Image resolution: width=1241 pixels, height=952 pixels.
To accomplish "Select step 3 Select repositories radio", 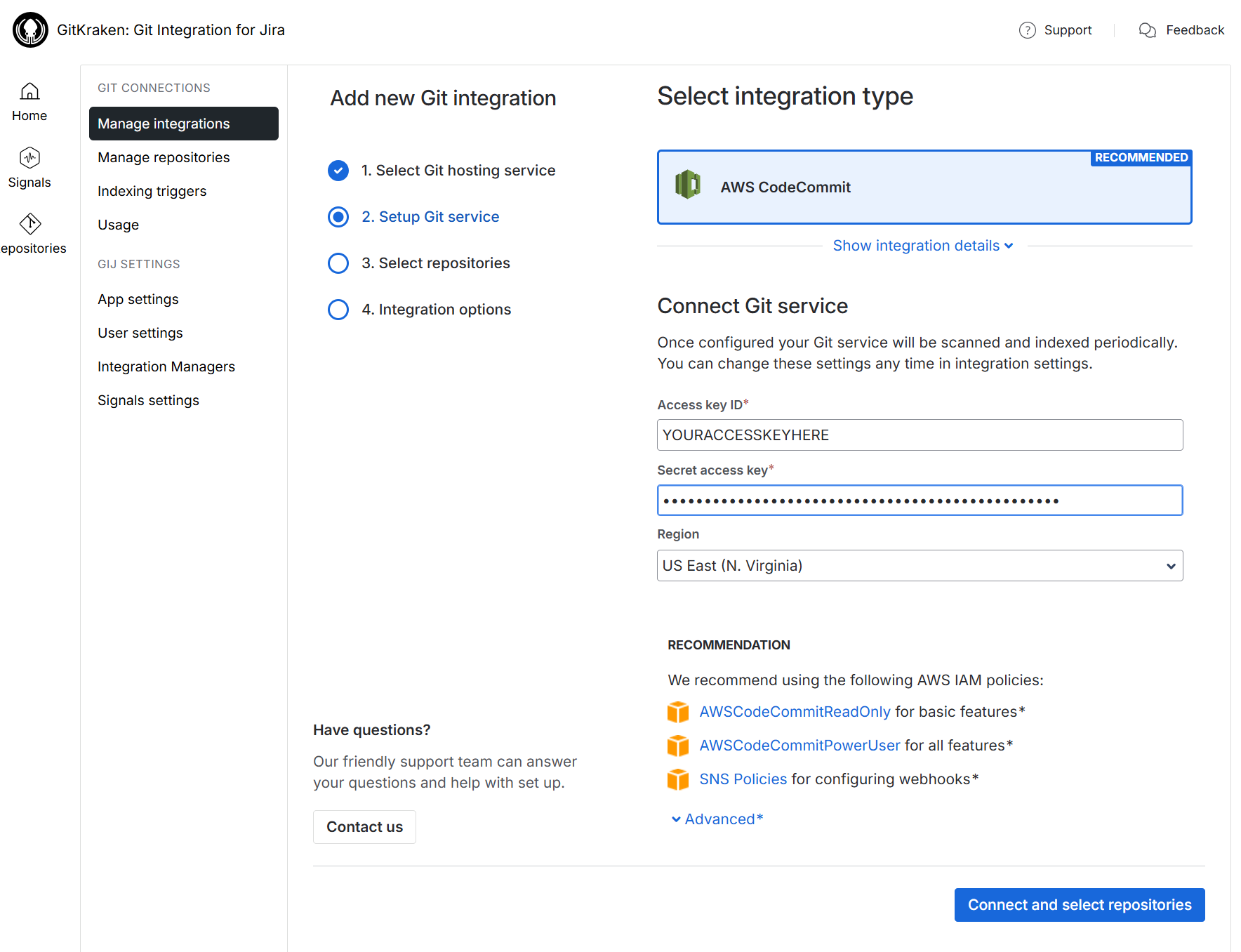I will [x=338, y=263].
